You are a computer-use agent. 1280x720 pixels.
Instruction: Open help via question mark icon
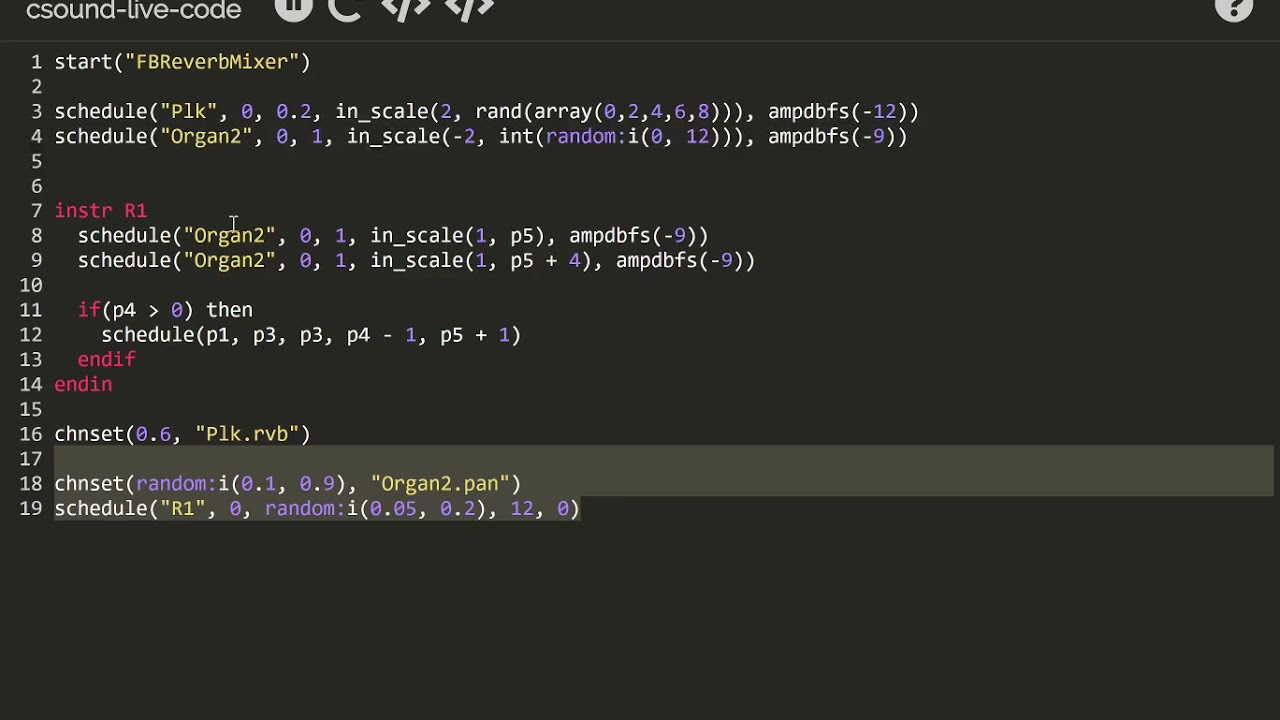pyautogui.click(x=1234, y=8)
